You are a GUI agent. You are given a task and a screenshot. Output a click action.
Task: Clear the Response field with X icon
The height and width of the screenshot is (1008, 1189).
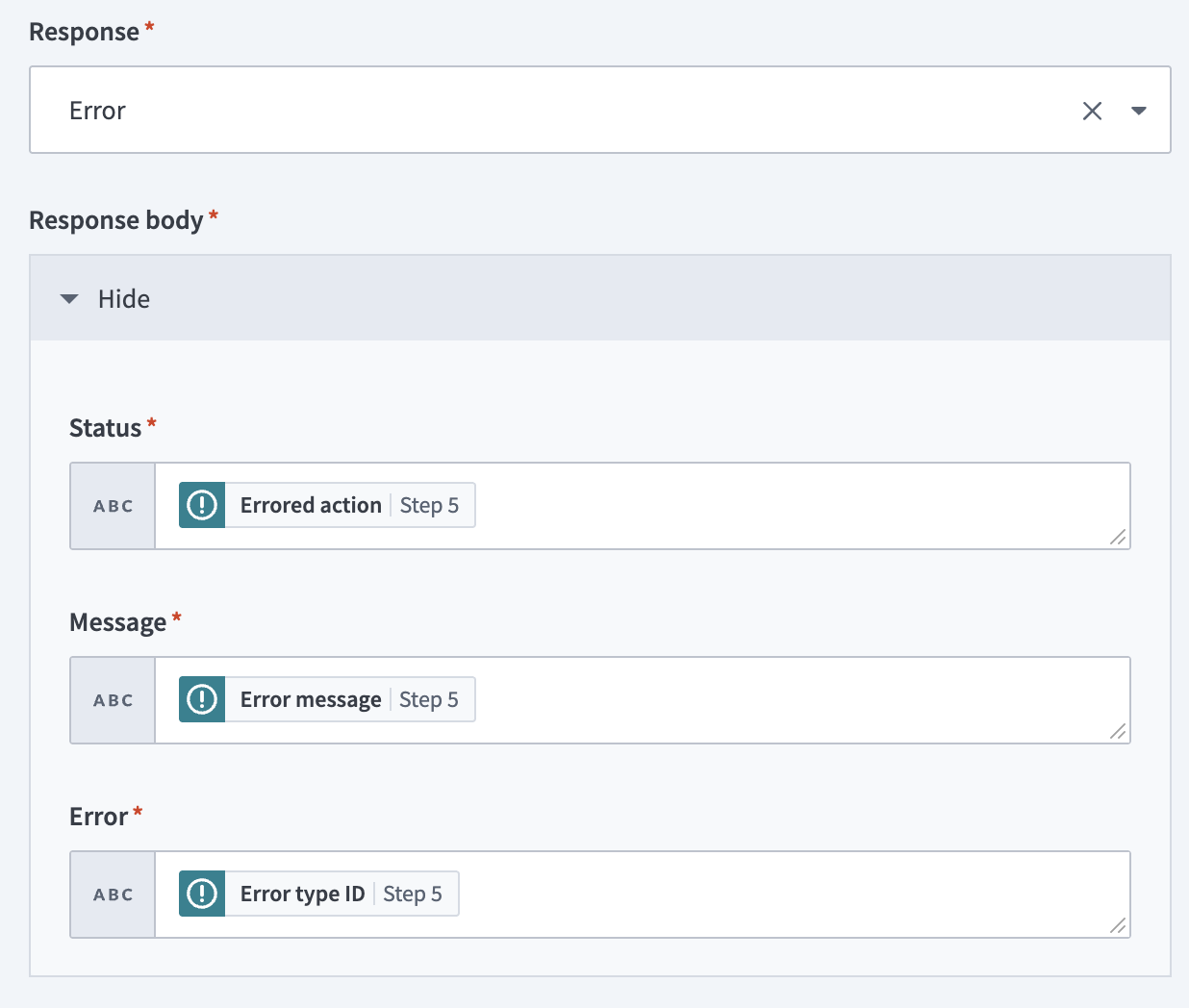coord(1092,111)
